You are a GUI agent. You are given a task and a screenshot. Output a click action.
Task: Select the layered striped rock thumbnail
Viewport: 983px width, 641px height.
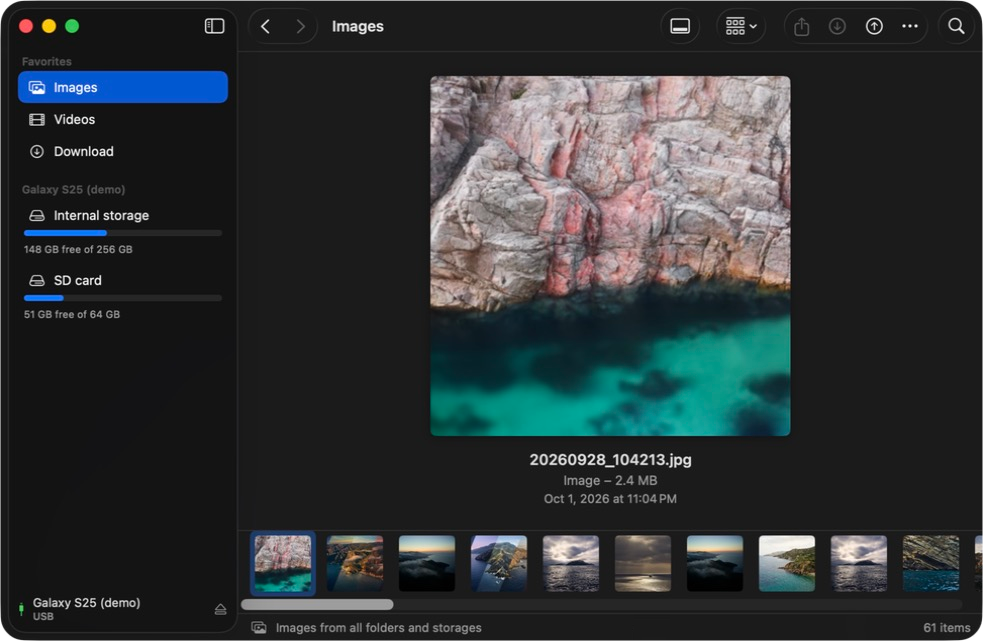[x=931, y=563]
